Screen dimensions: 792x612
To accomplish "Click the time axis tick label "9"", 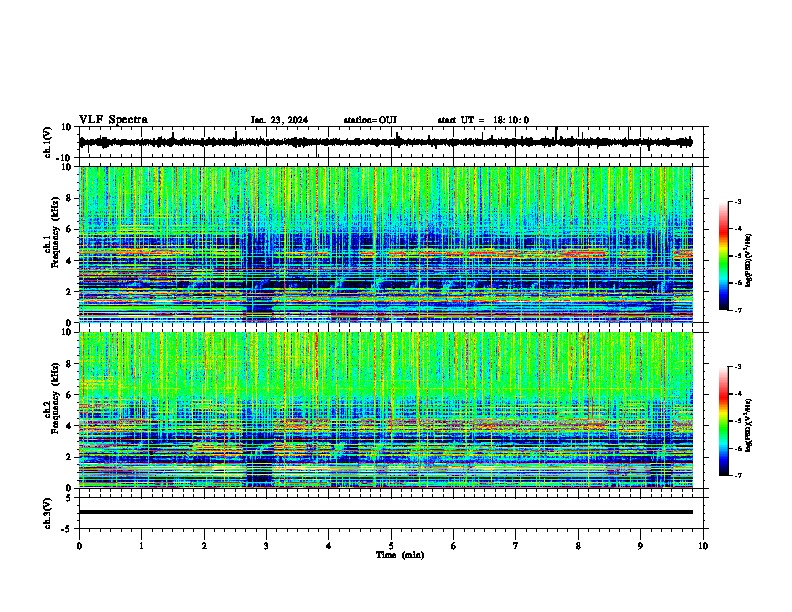I will pyautogui.click(x=640, y=546).
